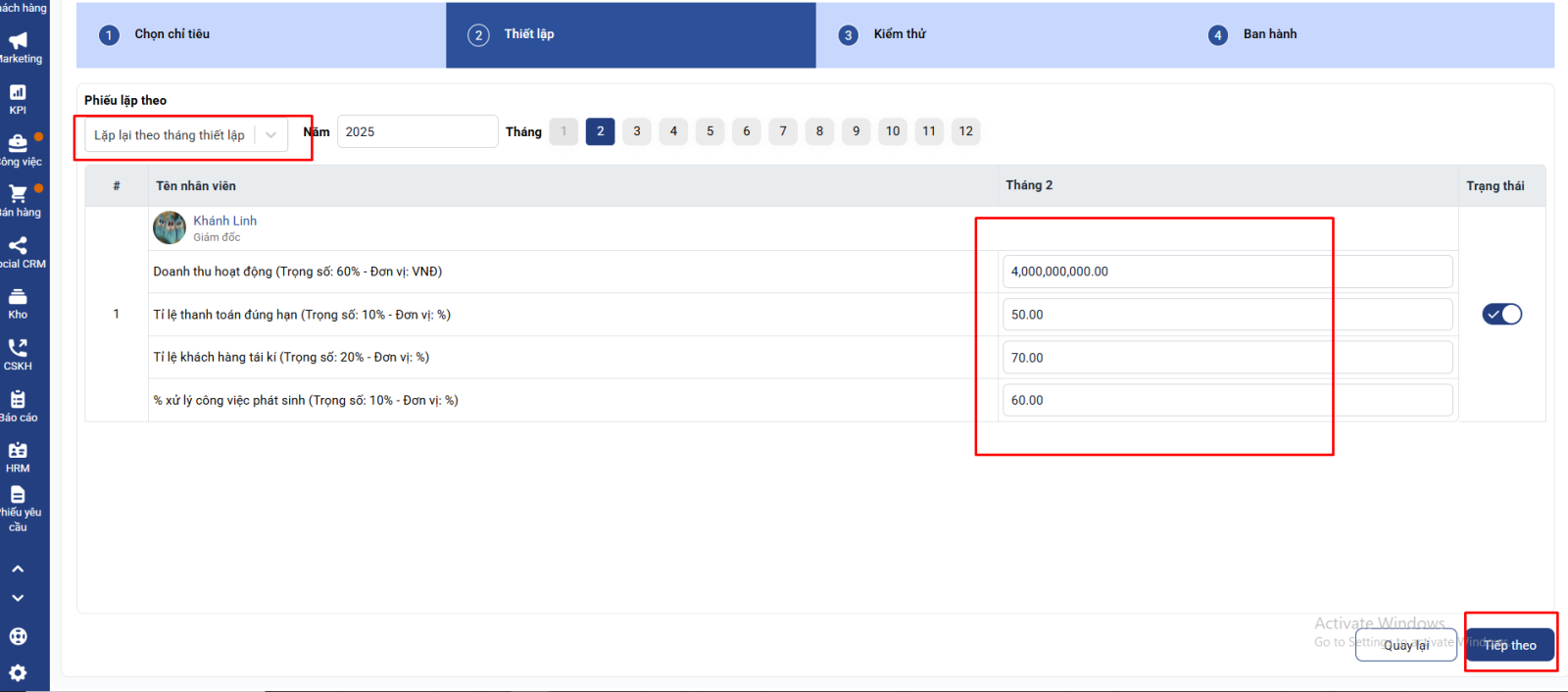Open the KPI chart icon

18,93
